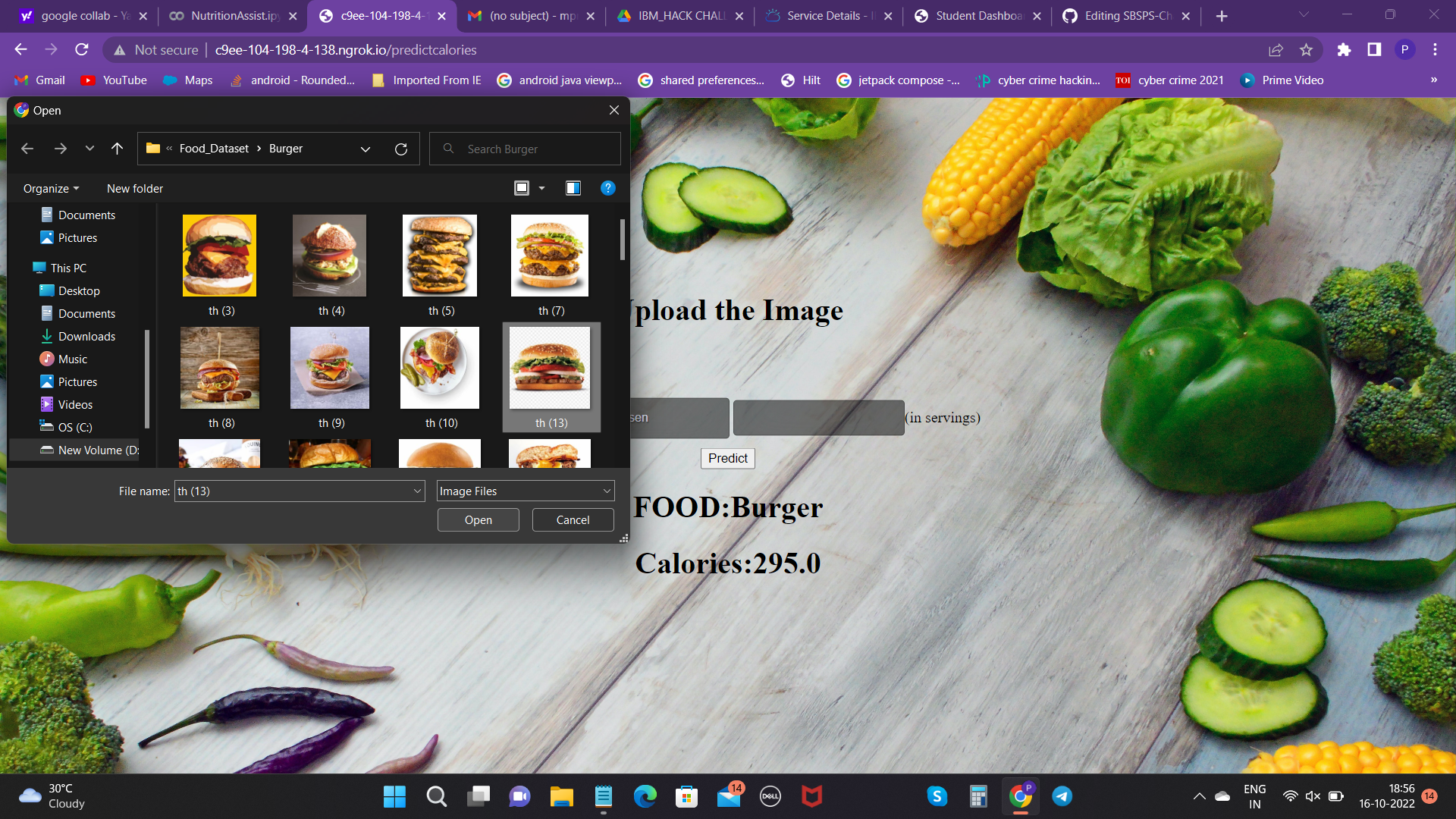Open Microsoft Edge from taskbar
This screenshot has width=1456, height=819.
645,796
